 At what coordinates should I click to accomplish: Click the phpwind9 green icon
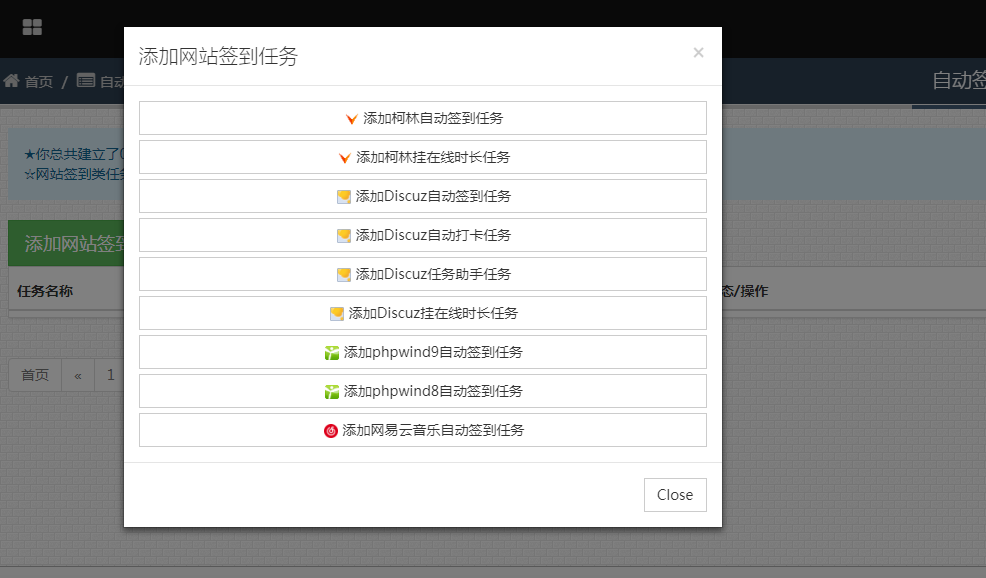pyautogui.click(x=332, y=353)
